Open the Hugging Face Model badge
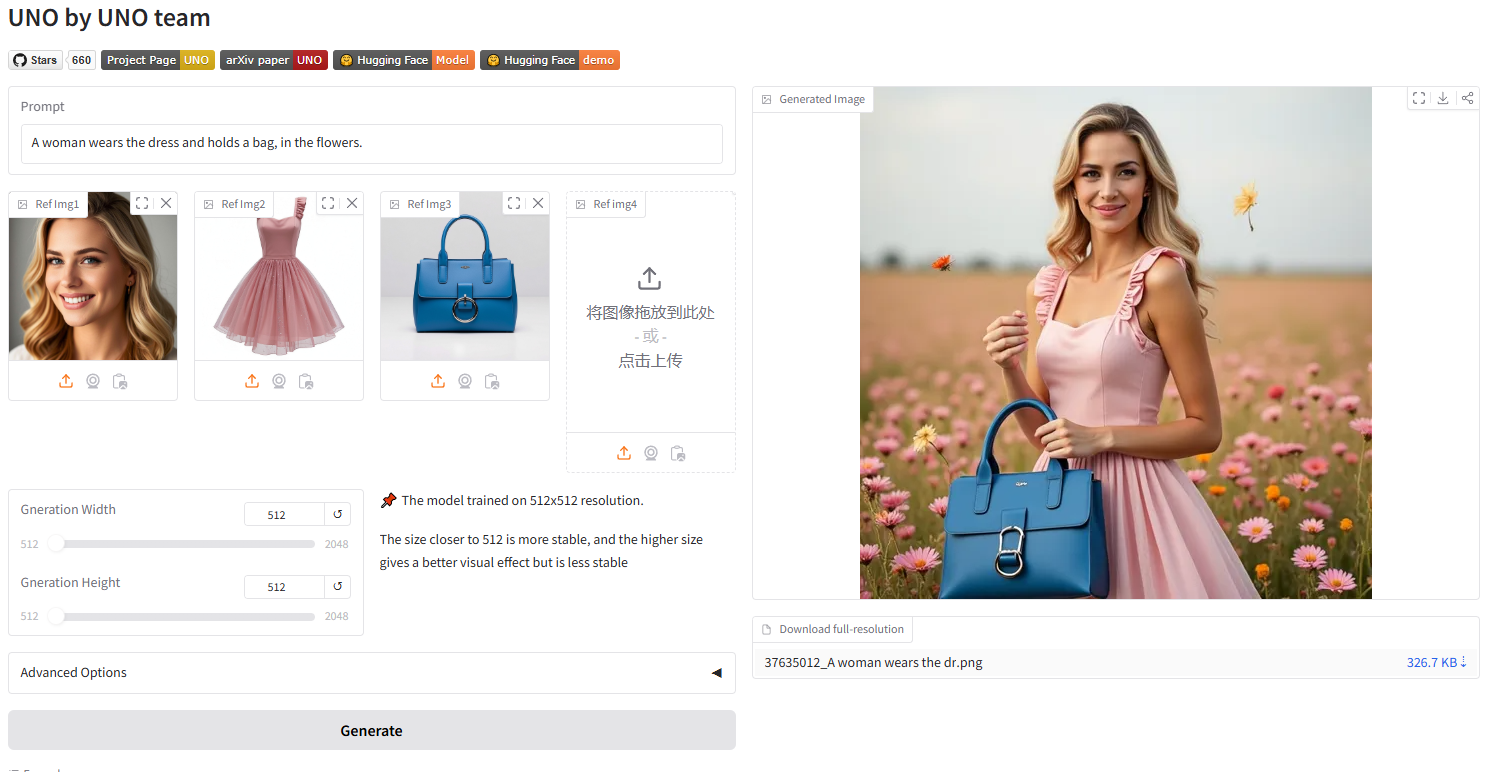Viewport: 1499px width, 772px height. coord(404,60)
